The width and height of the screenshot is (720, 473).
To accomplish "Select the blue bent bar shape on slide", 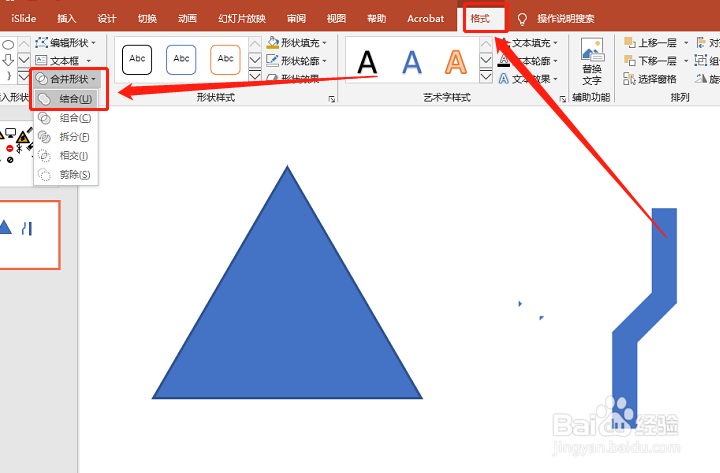I will (644, 318).
